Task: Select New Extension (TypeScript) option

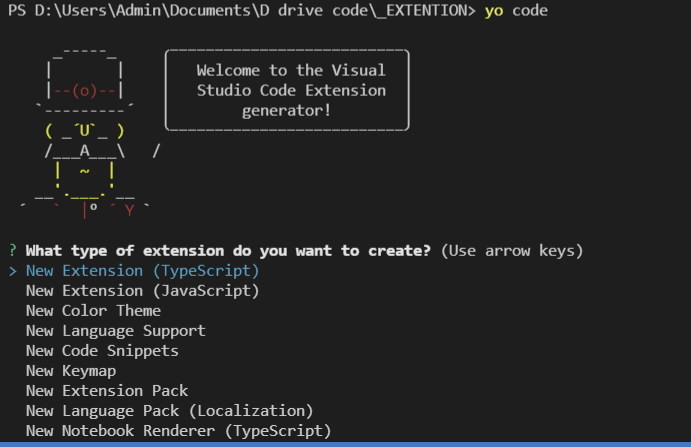Action: (142, 271)
